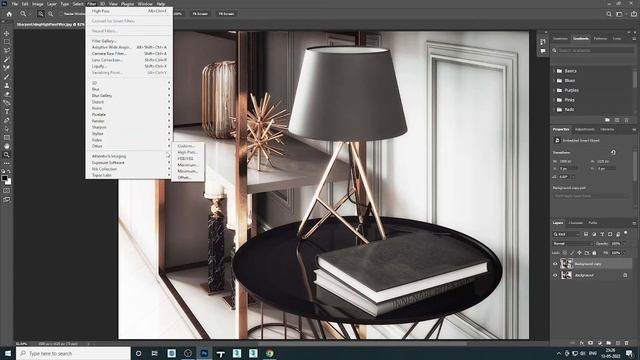Click the search icon at top right
The width and height of the screenshot is (640, 360).
(x=609, y=14)
